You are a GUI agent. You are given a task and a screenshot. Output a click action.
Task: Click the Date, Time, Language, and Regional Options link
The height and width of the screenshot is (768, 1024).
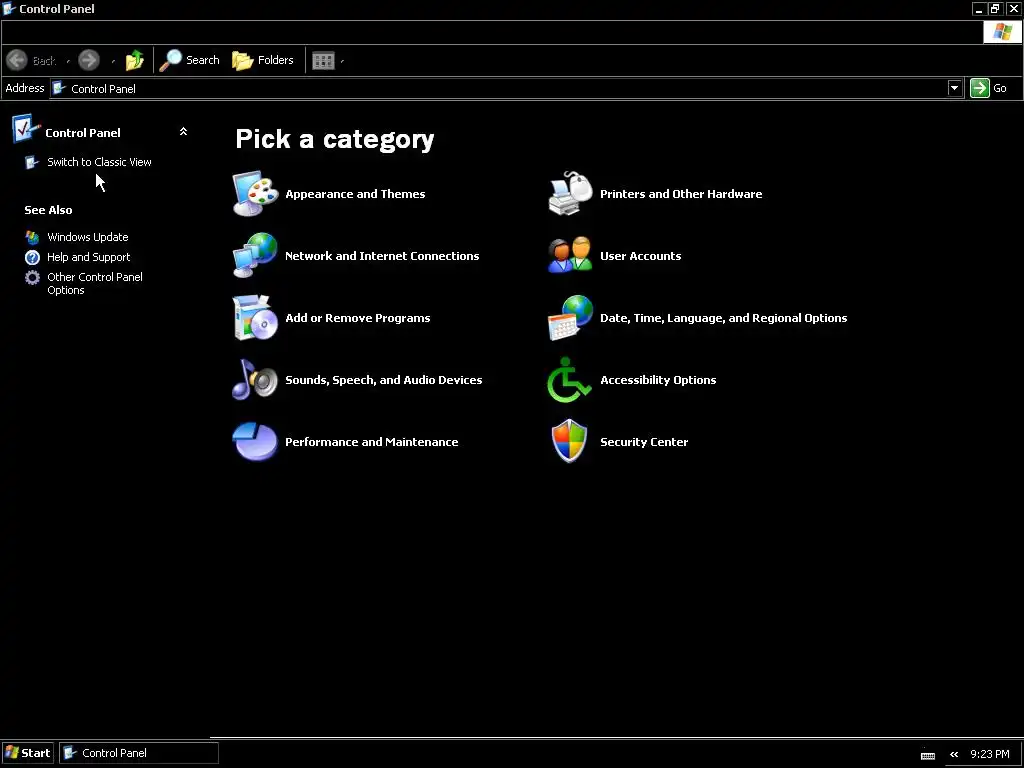[x=724, y=318]
